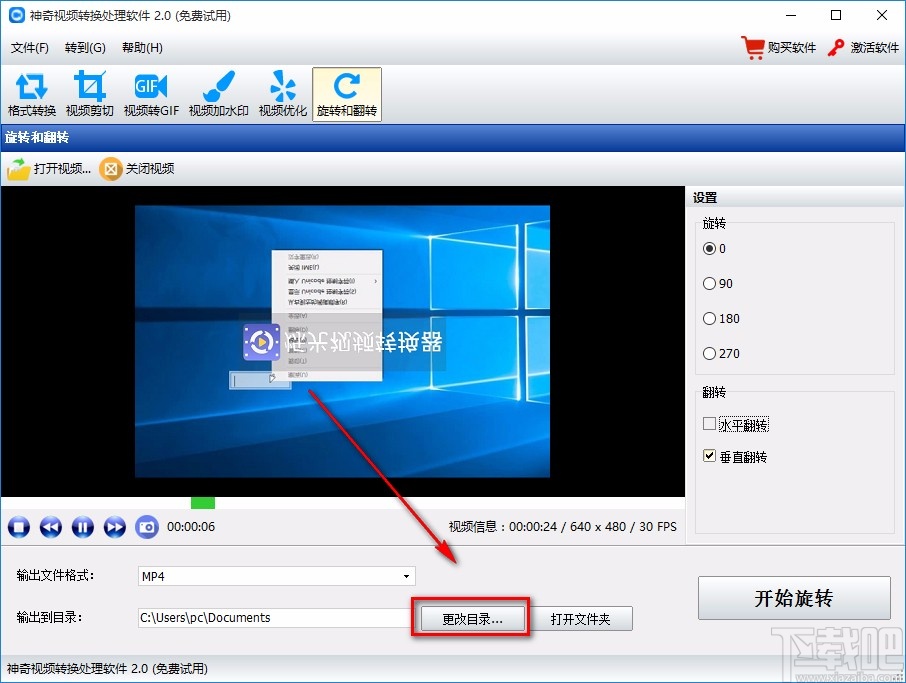Click the 开始旋转 button

pos(794,598)
